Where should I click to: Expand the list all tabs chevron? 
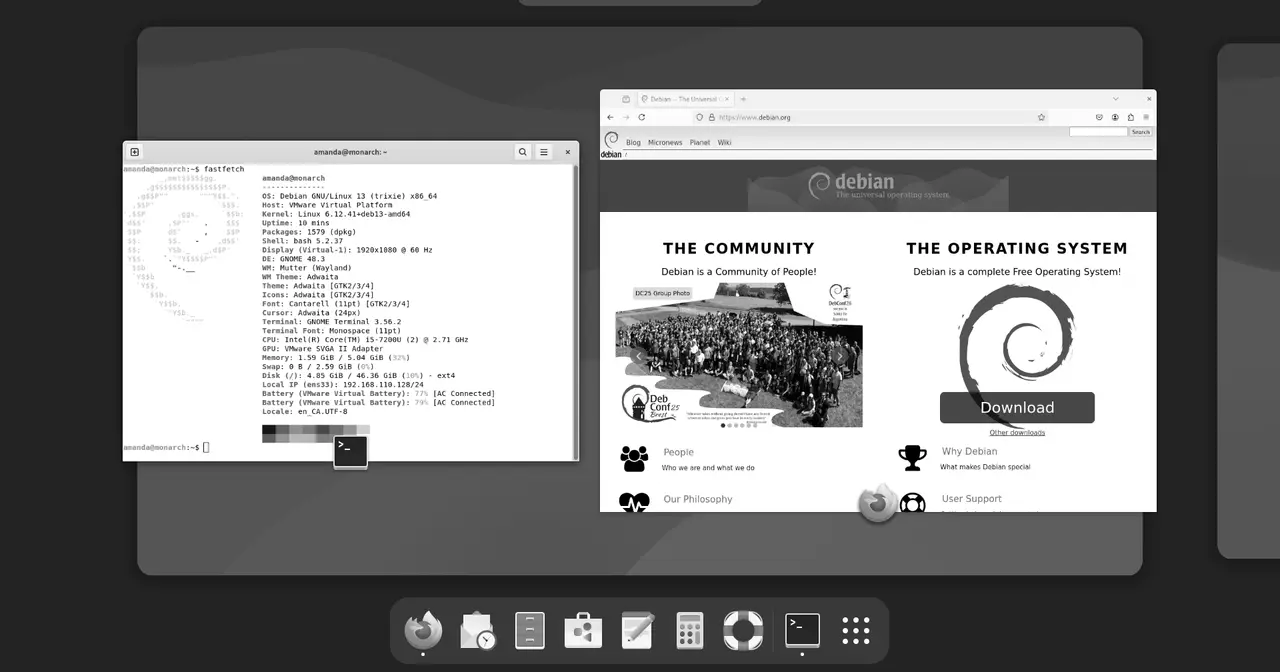(1116, 99)
